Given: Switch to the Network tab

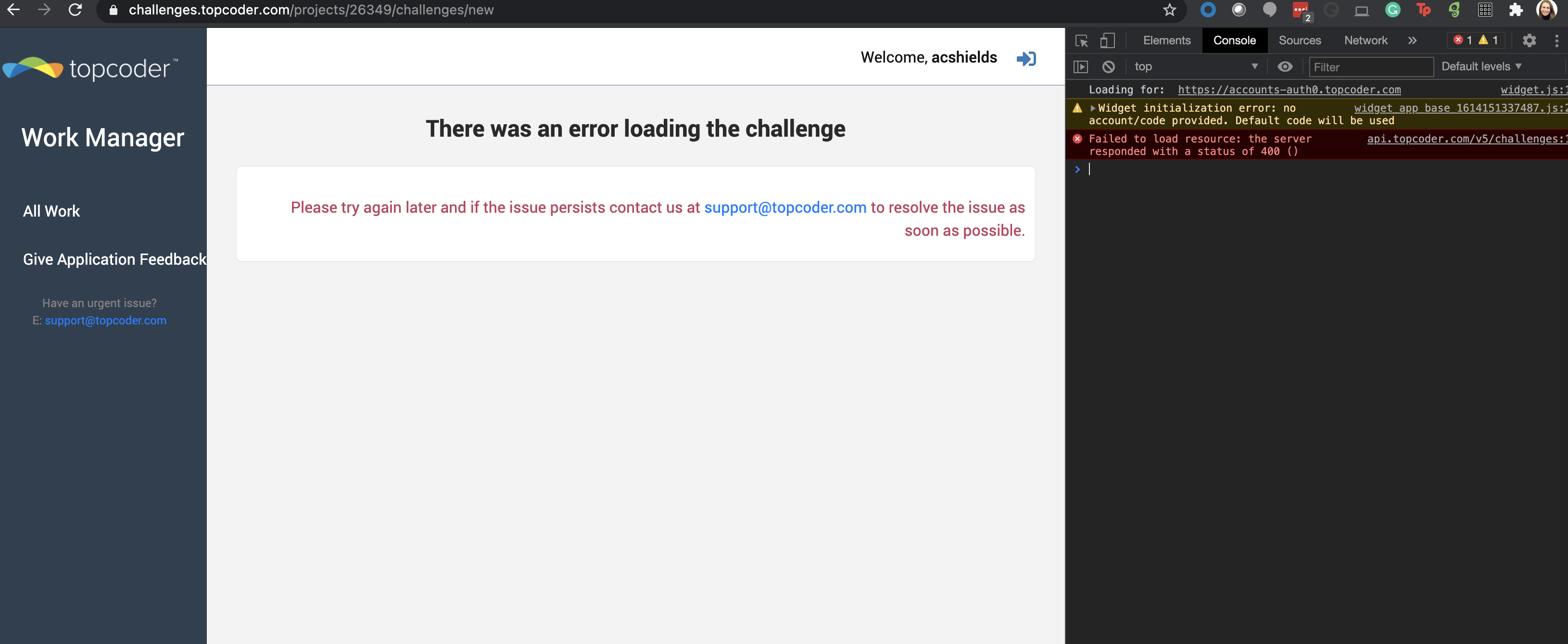Looking at the screenshot, I should pos(1366,41).
